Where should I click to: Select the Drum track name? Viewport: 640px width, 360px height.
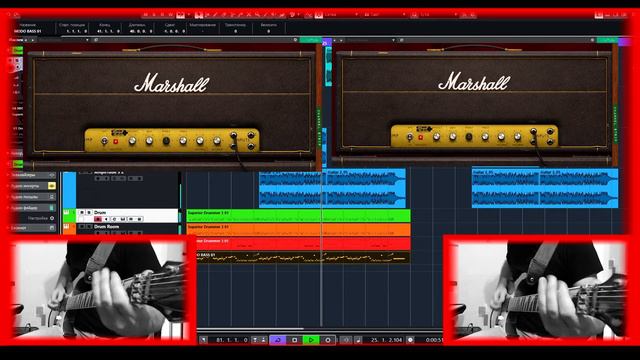click(x=100, y=213)
